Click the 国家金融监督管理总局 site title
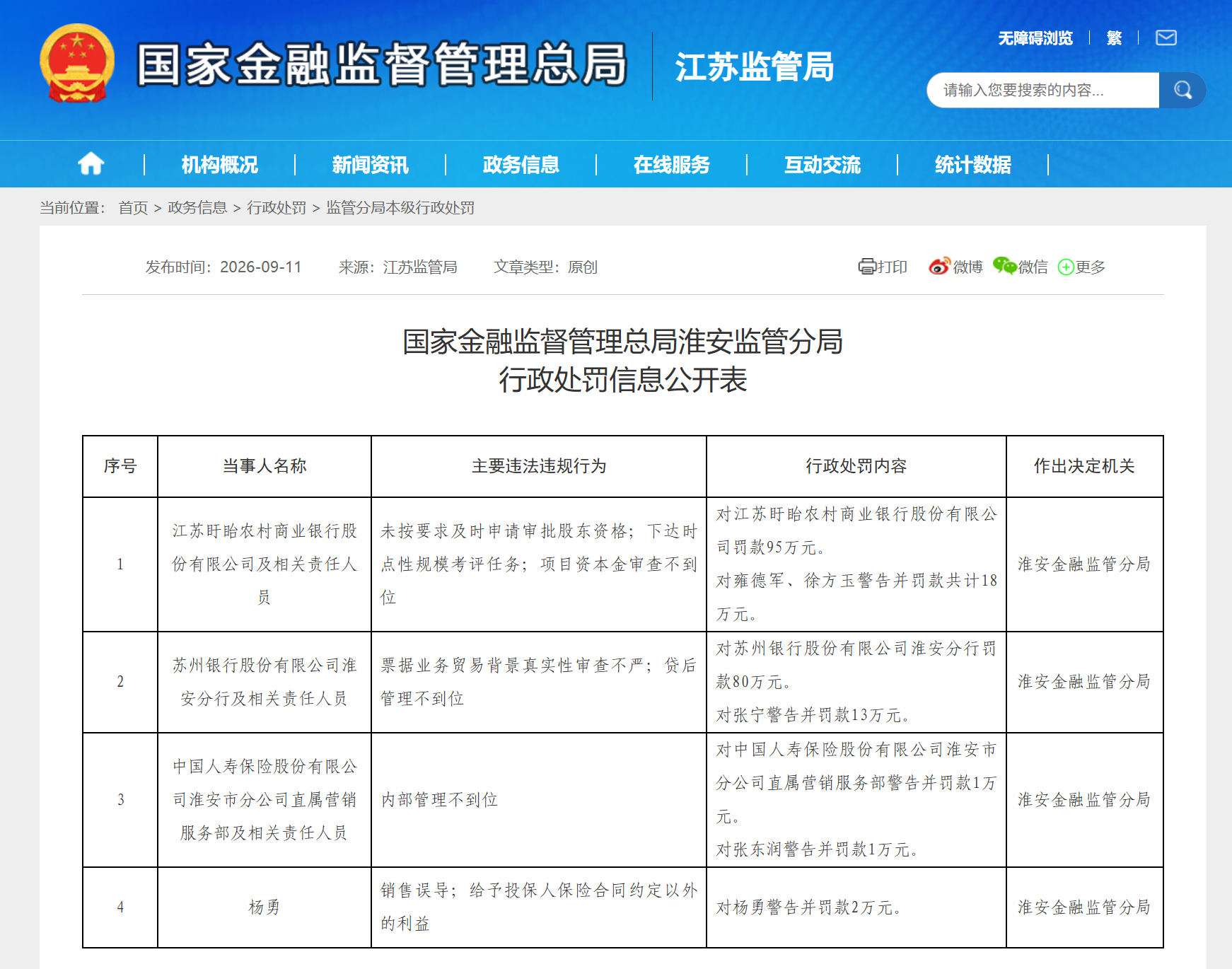1232x969 pixels. tap(382, 64)
